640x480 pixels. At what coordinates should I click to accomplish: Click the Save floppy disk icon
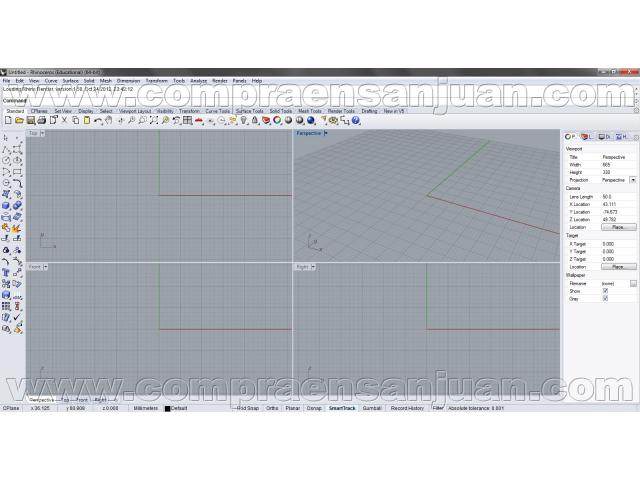coord(31,120)
